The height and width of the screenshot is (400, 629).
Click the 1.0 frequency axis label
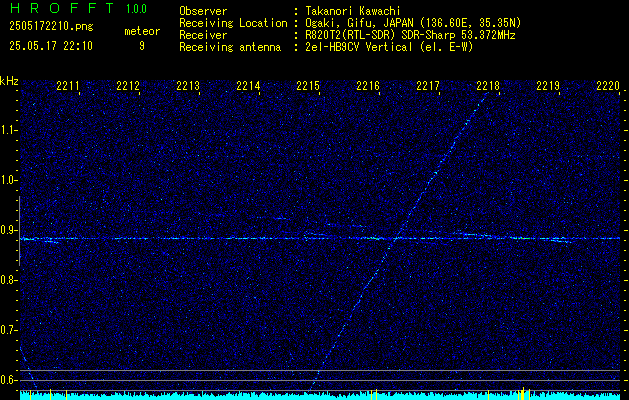(7, 180)
